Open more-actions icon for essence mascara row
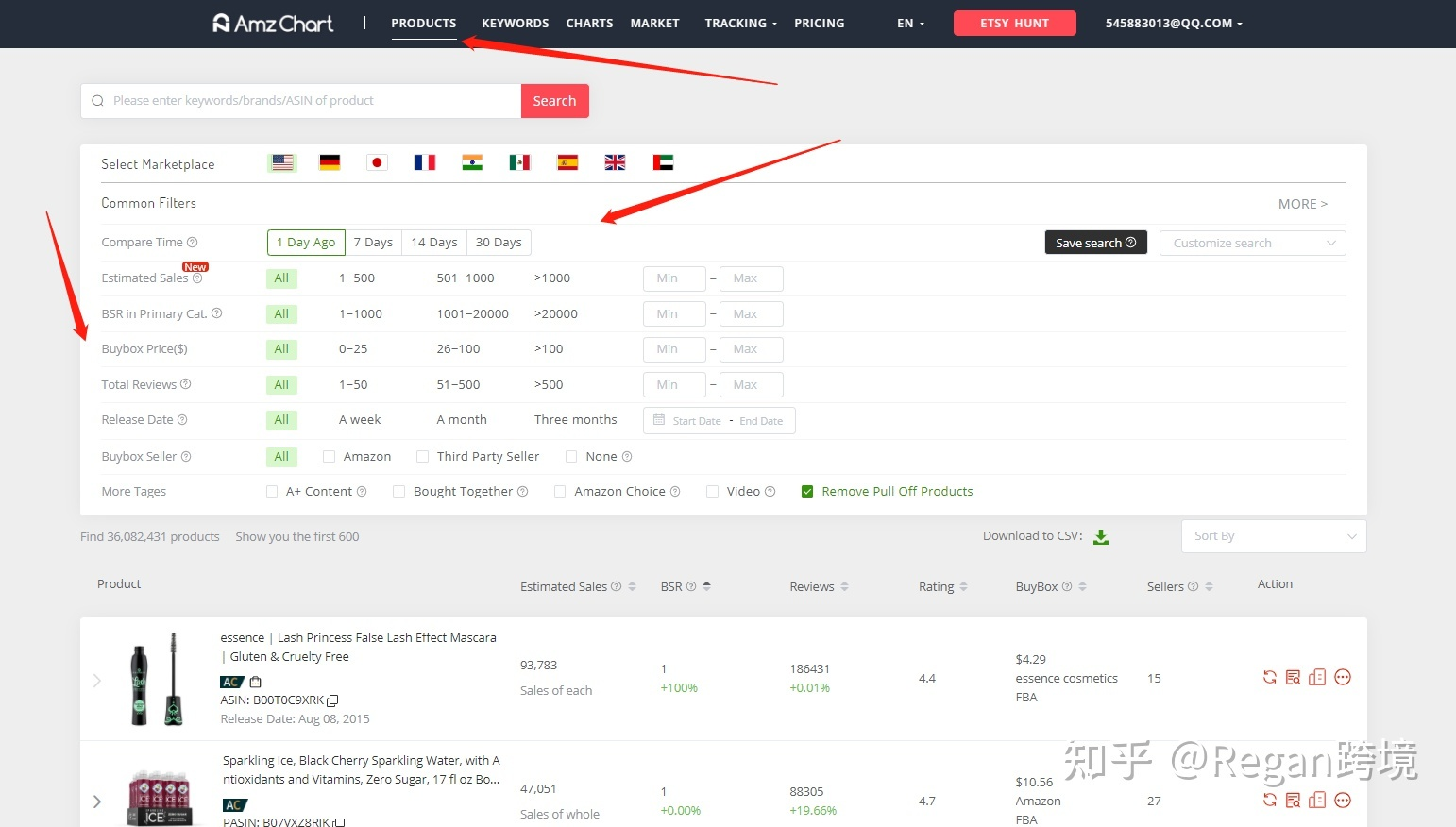 1343,677
